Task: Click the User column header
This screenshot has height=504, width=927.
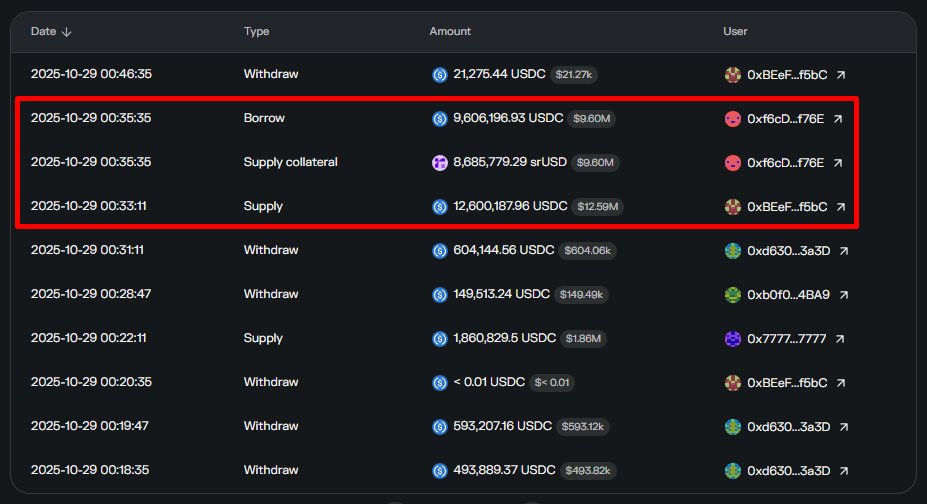Action: (x=735, y=31)
